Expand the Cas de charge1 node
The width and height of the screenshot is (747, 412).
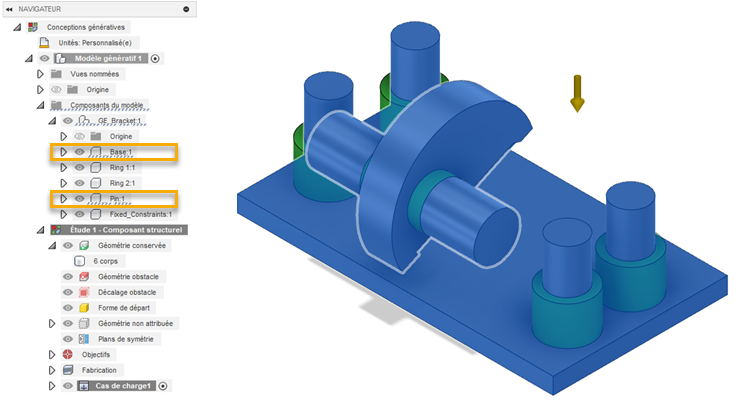(52, 386)
